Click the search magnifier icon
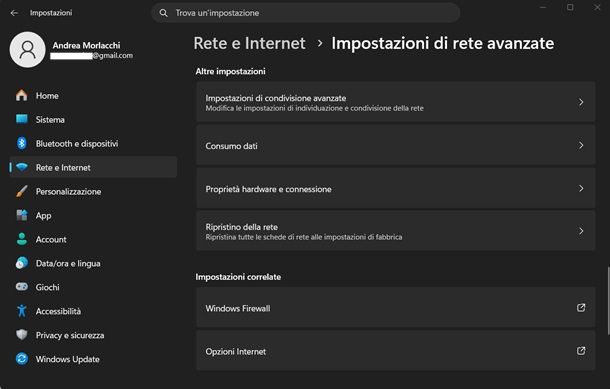Viewport: 610px width, 389px height. point(163,13)
